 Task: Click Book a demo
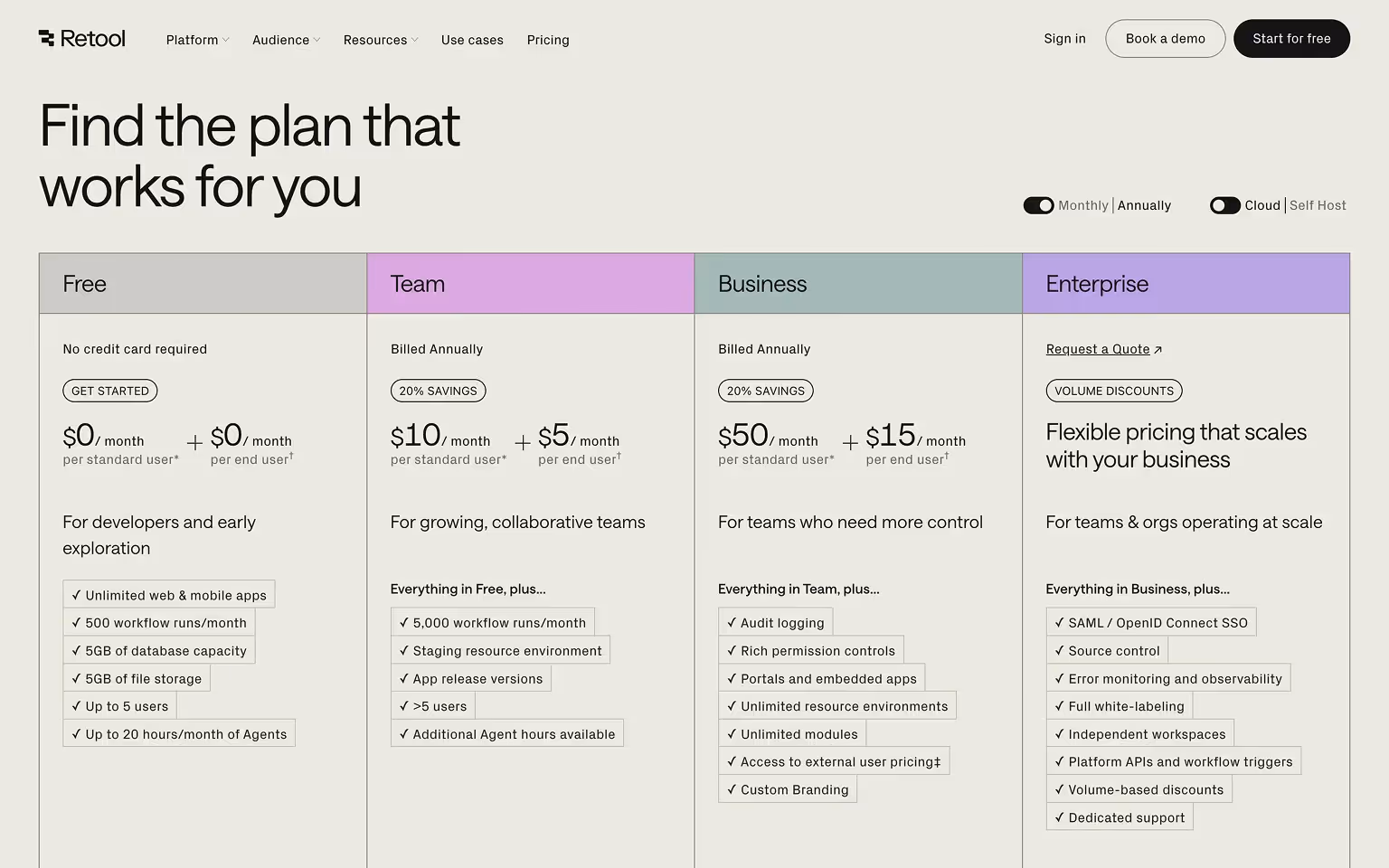[1165, 38]
